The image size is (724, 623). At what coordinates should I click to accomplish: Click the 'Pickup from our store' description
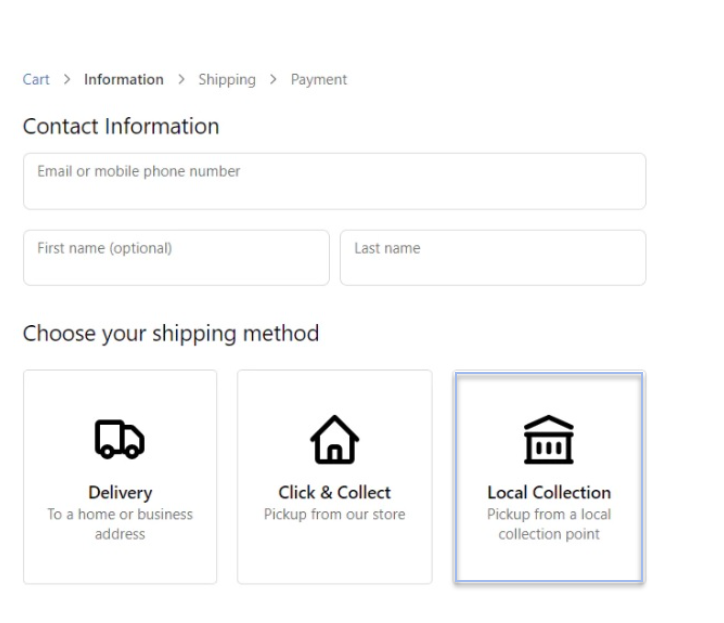[x=334, y=514]
